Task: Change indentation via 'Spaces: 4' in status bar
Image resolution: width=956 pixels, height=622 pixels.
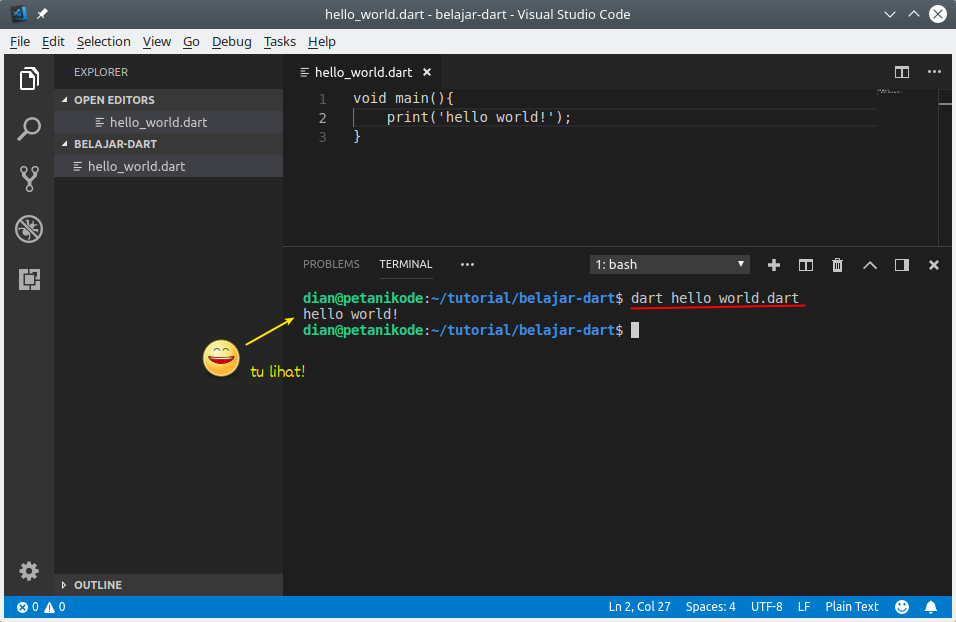Action: 710,606
